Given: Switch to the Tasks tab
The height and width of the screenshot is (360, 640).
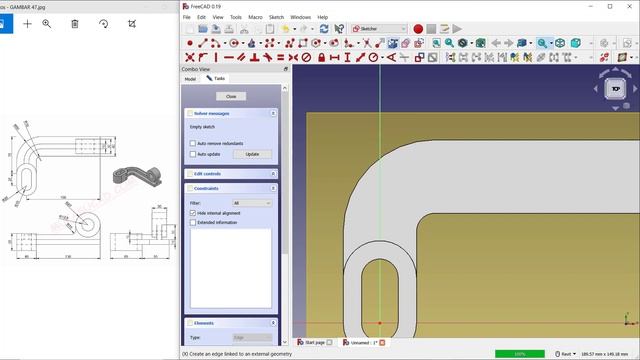Looking at the screenshot, I should click(x=216, y=78).
